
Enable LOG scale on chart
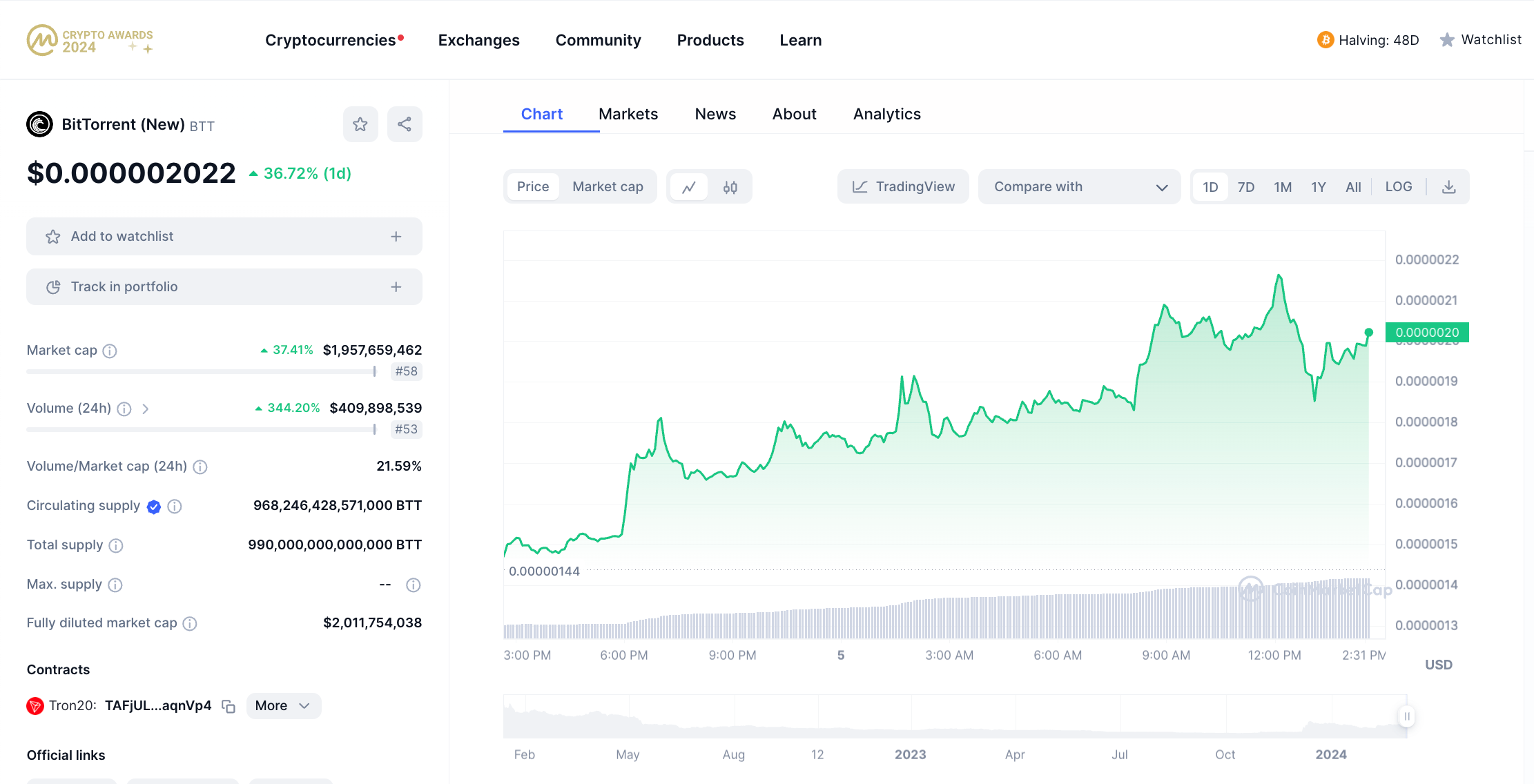click(x=1398, y=187)
